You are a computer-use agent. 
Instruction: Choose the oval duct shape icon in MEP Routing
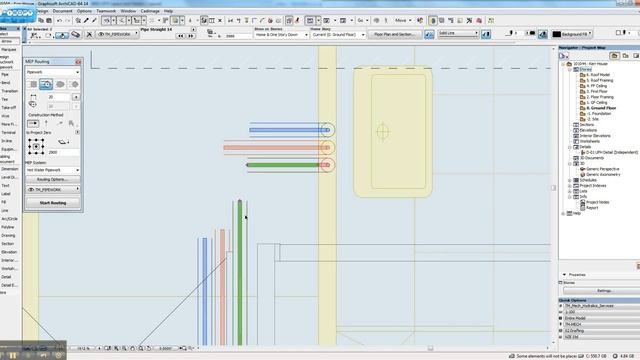pyautogui.click(x=60, y=84)
